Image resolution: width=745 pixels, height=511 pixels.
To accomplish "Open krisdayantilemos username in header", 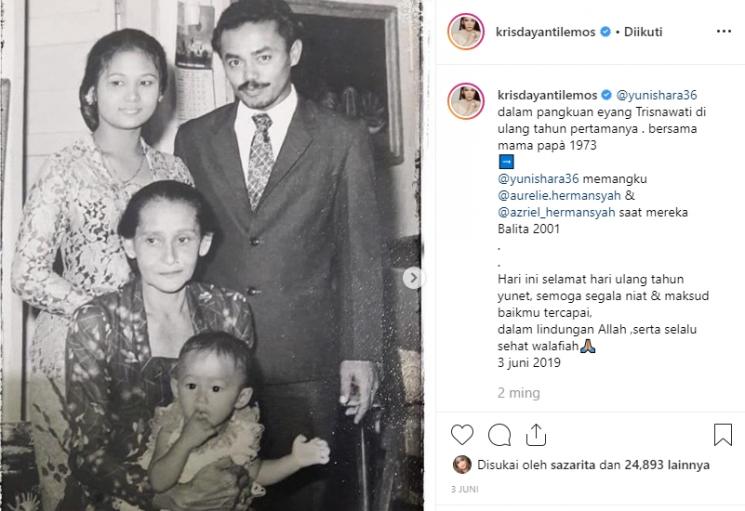I will pos(545,32).
